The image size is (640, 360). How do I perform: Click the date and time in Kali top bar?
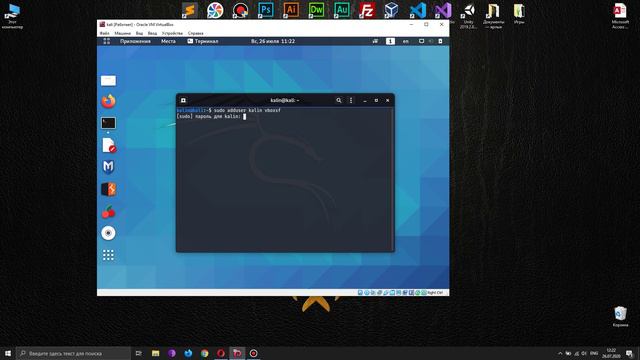[x=273, y=41]
